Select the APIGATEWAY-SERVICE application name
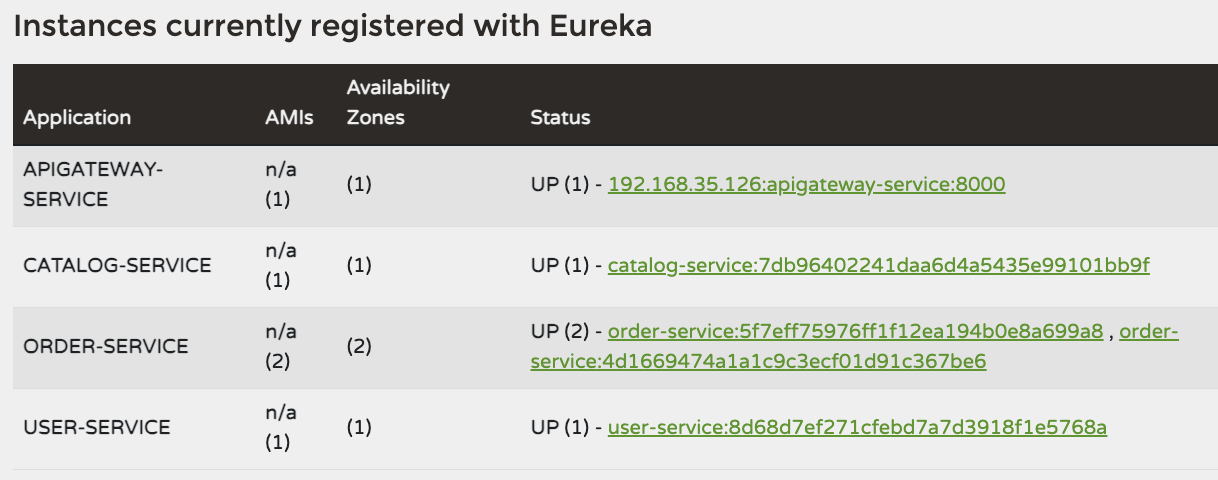The image size is (1218, 480). pyautogui.click(x=92, y=185)
